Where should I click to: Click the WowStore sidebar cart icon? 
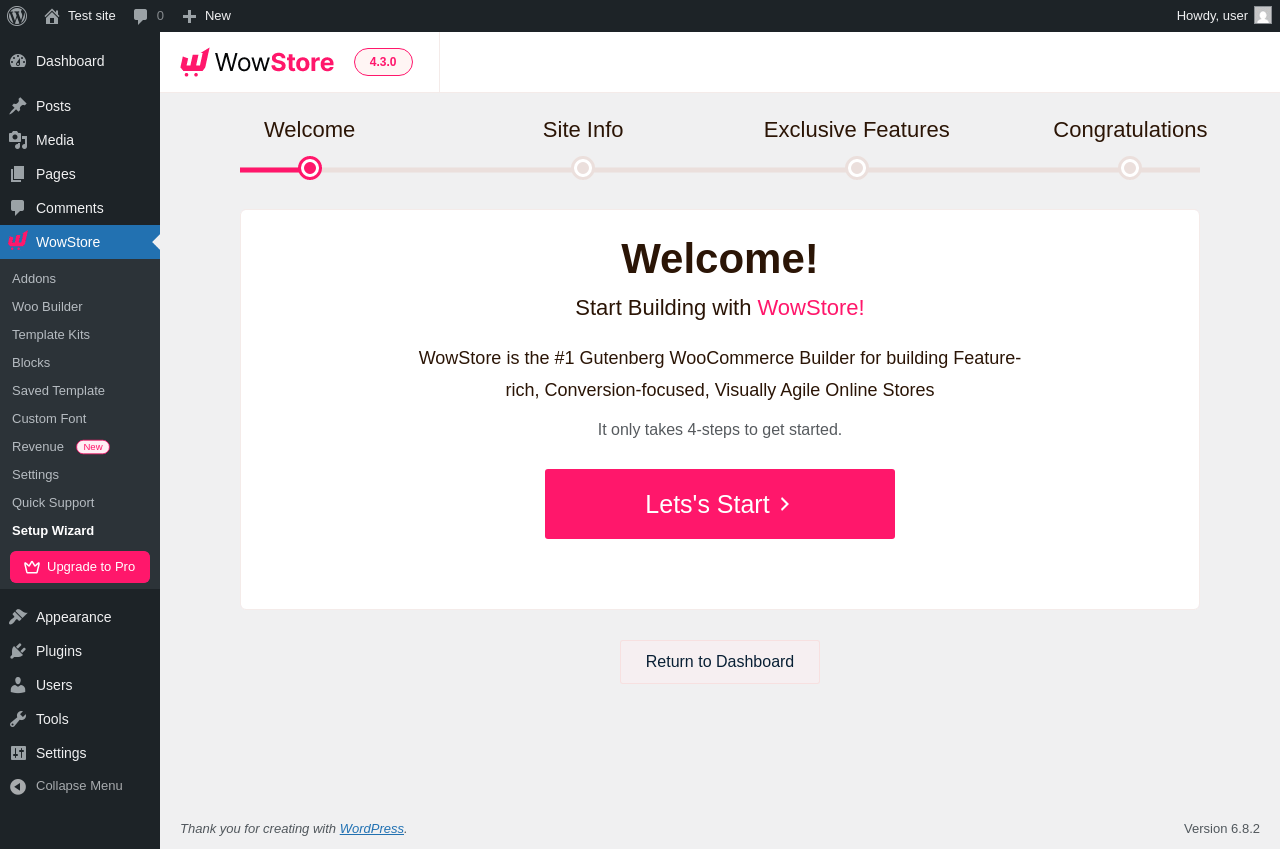[18, 241]
